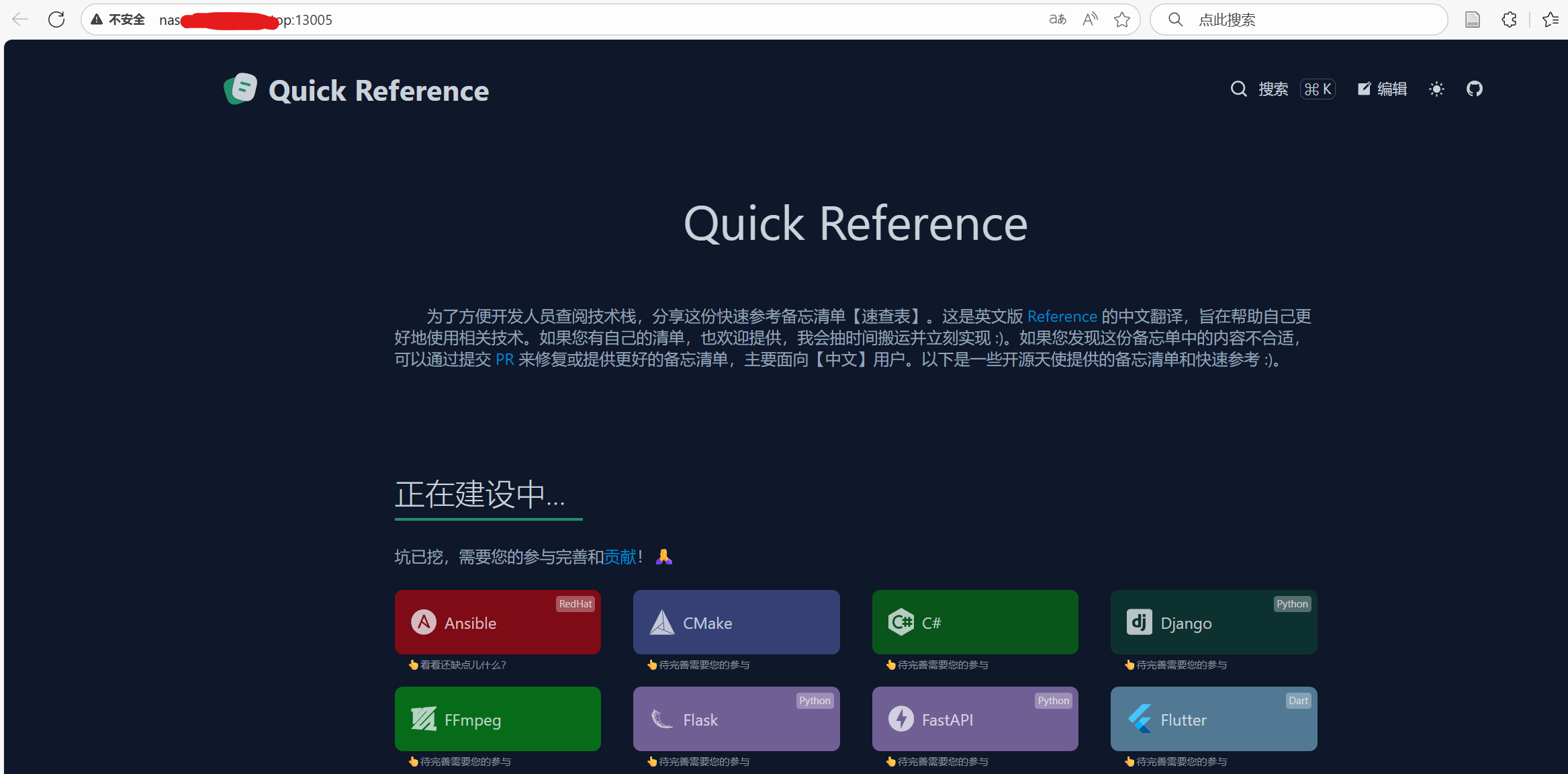Viewport: 1568px width, 774px height.
Task: Click the ⌘K shortcut badge
Action: click(x=1318, y=89)
